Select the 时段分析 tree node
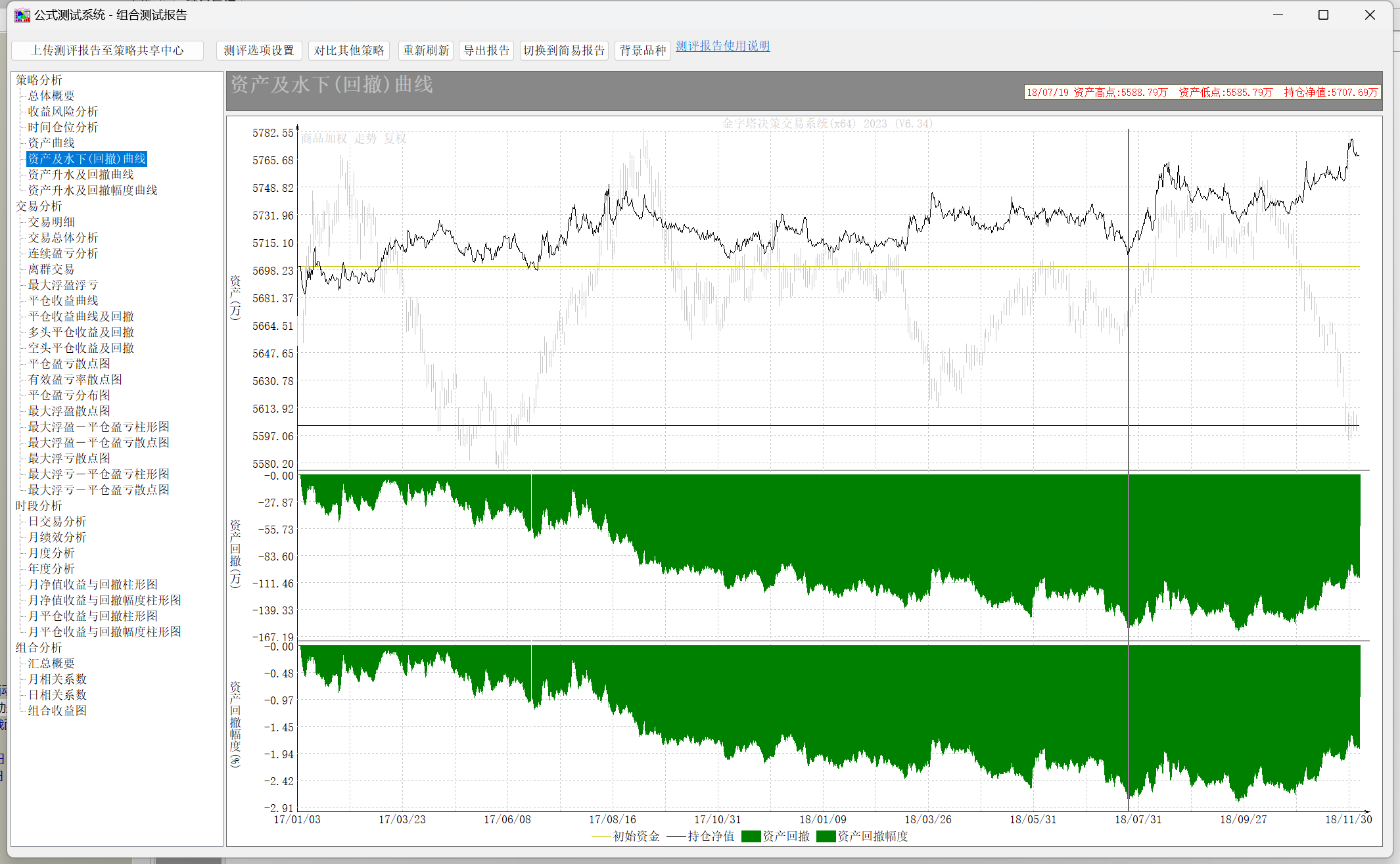 tap(39, 505)
